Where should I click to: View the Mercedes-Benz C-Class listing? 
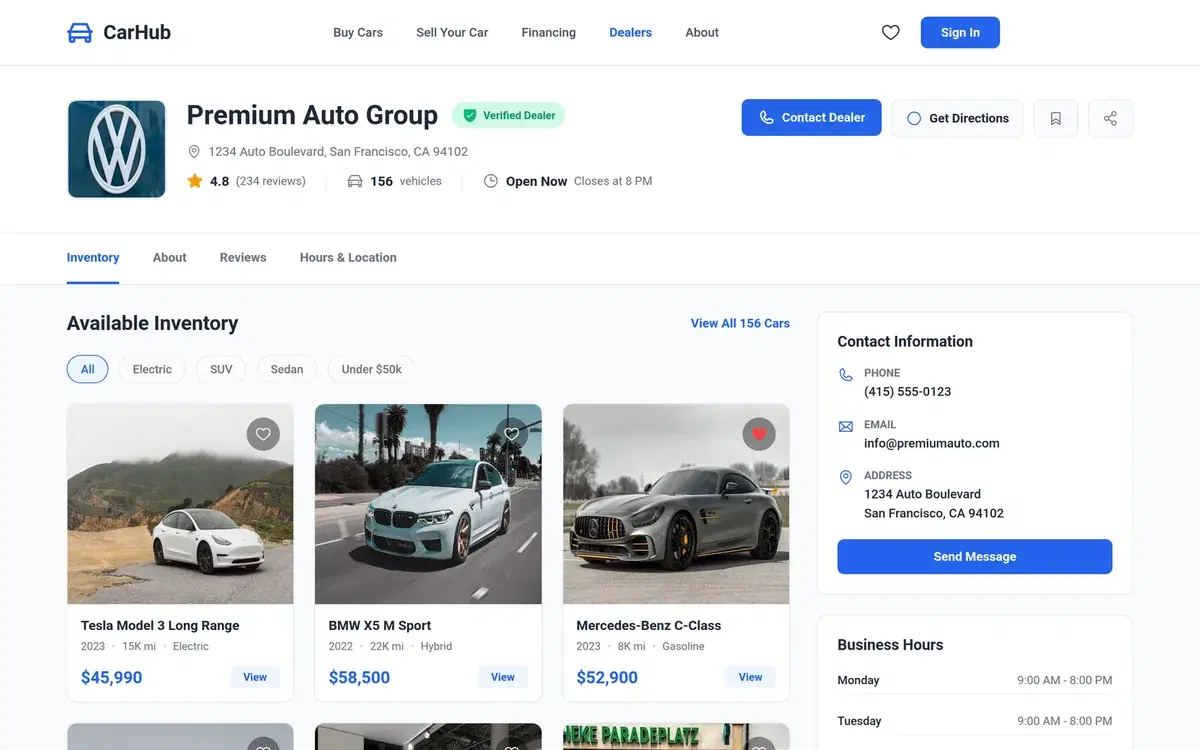[x=751, y=677]
